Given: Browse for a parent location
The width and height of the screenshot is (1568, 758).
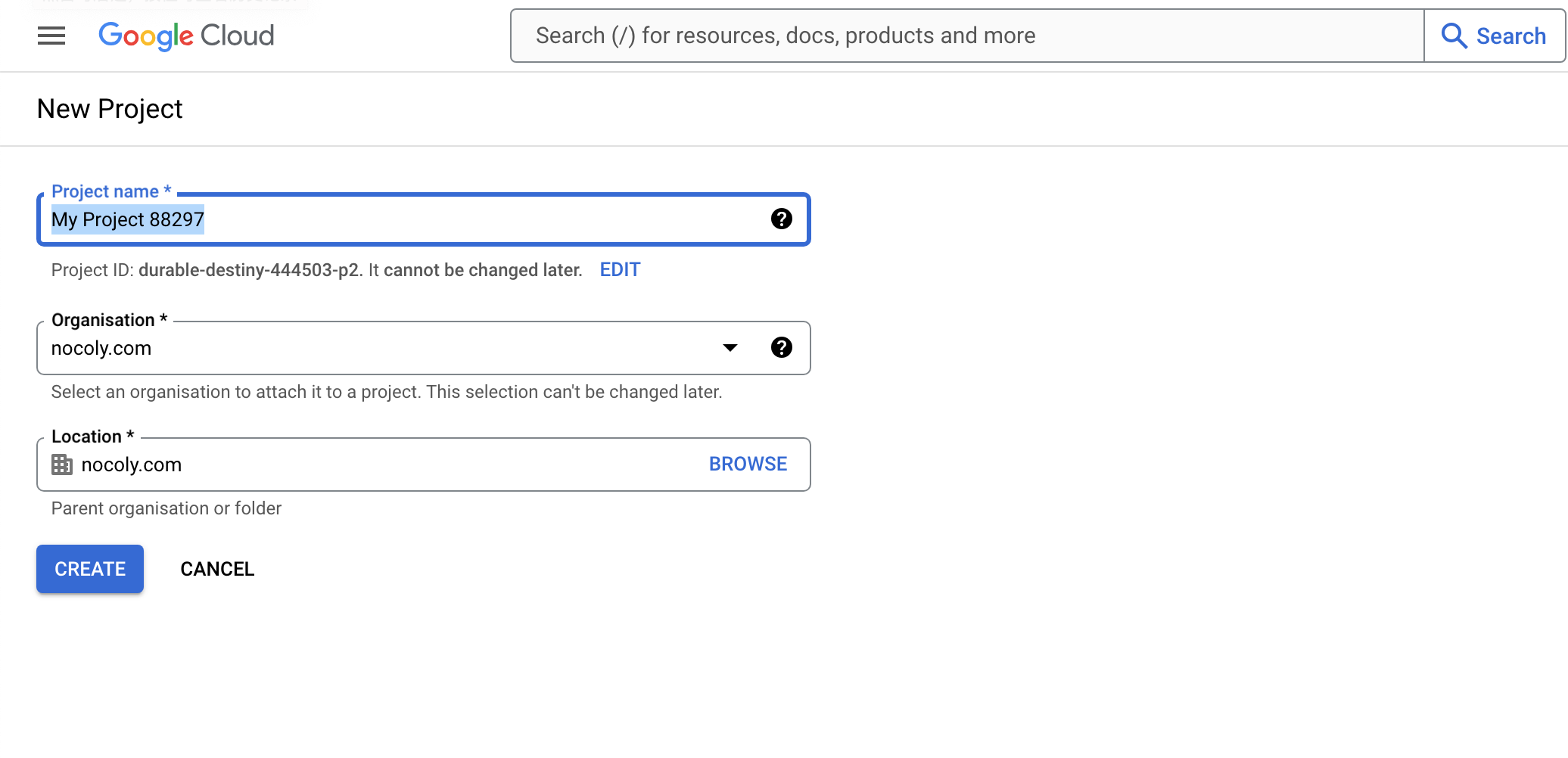Looking at the screenshot, I should coord(748,464).
